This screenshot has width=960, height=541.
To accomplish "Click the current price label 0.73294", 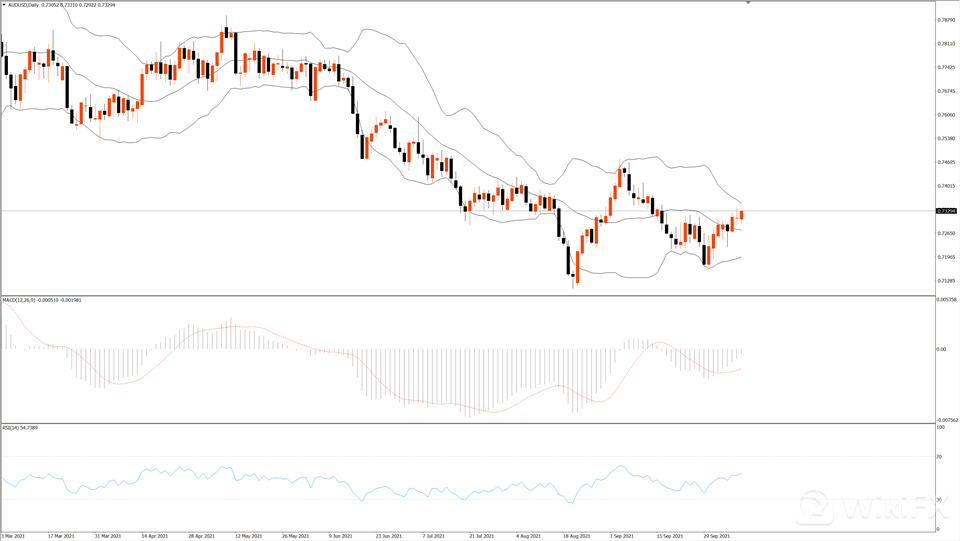I will point(946,211).
